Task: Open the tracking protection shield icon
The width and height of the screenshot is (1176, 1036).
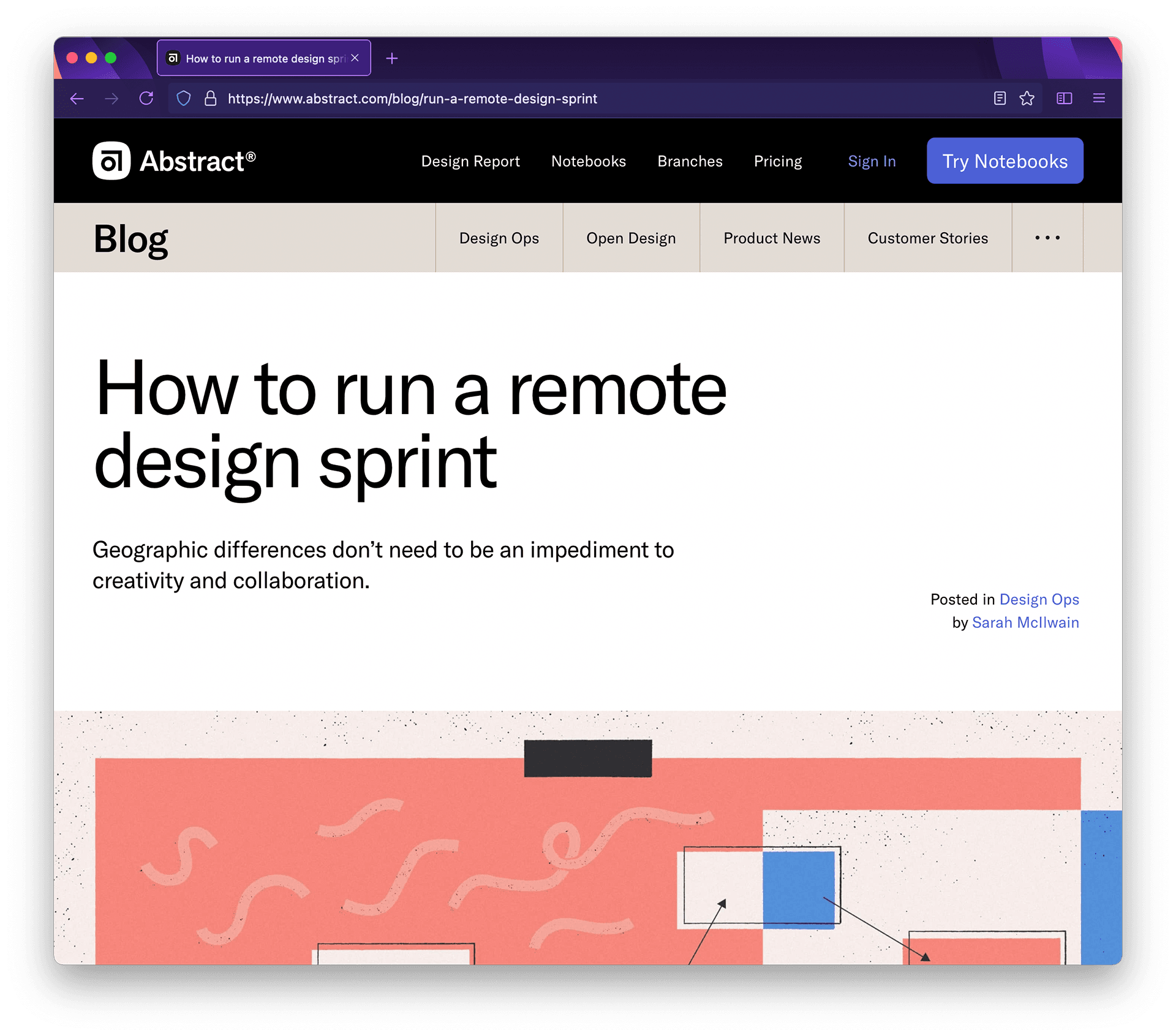Action: pos(184,99)
